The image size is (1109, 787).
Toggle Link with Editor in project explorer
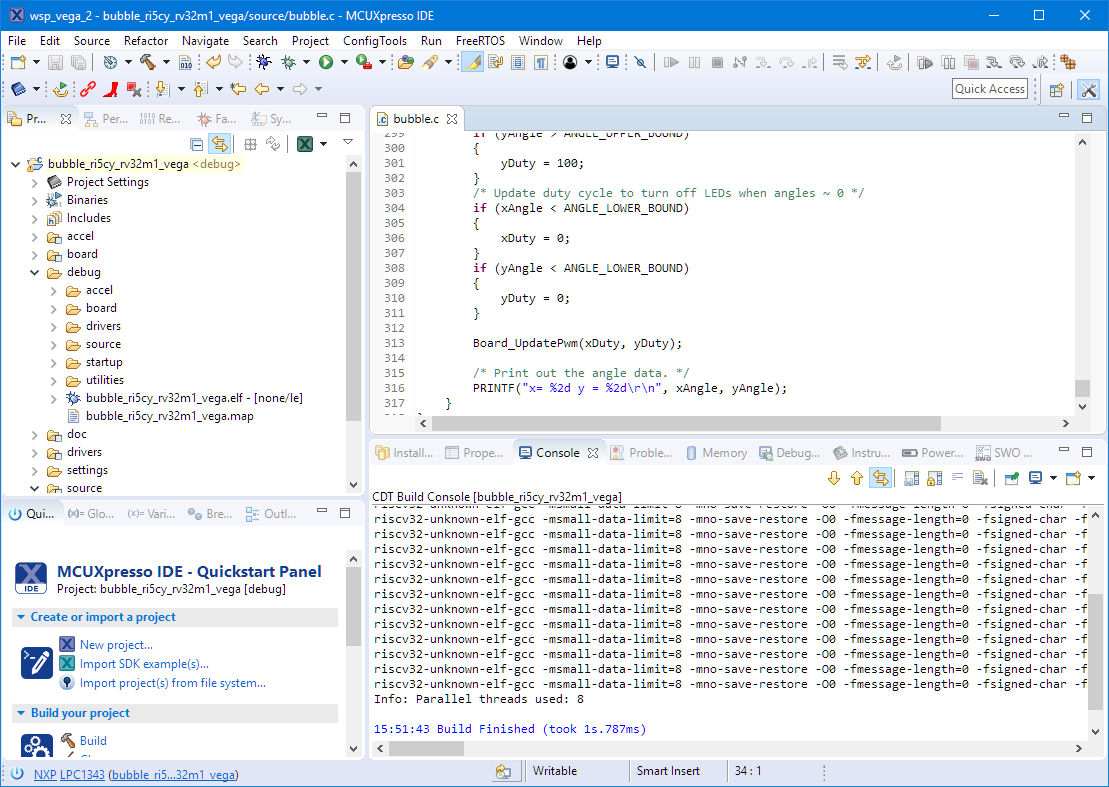219,144
